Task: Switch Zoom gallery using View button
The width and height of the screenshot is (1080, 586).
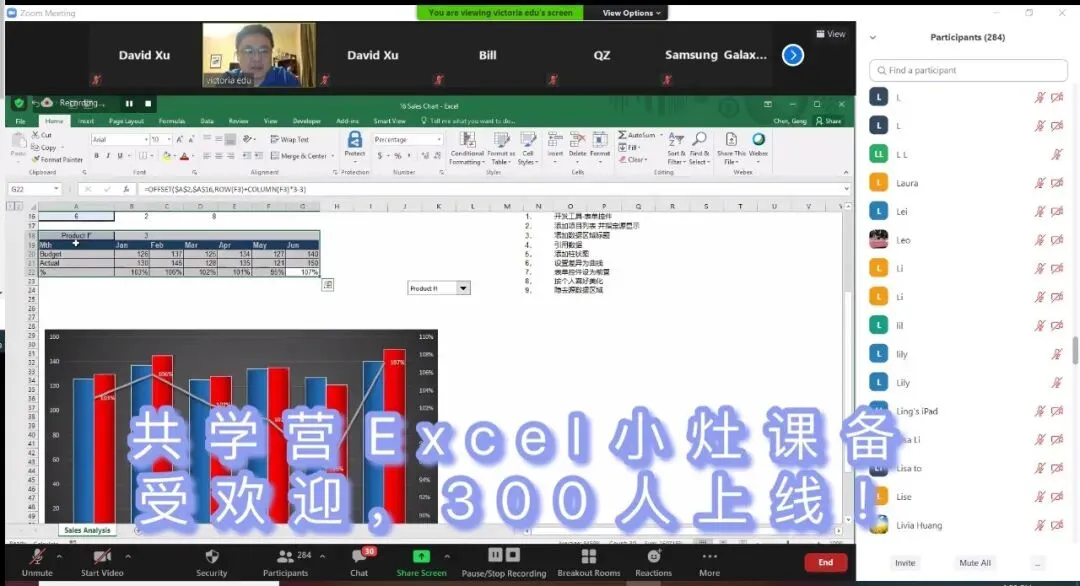Action: click(831, 34)
